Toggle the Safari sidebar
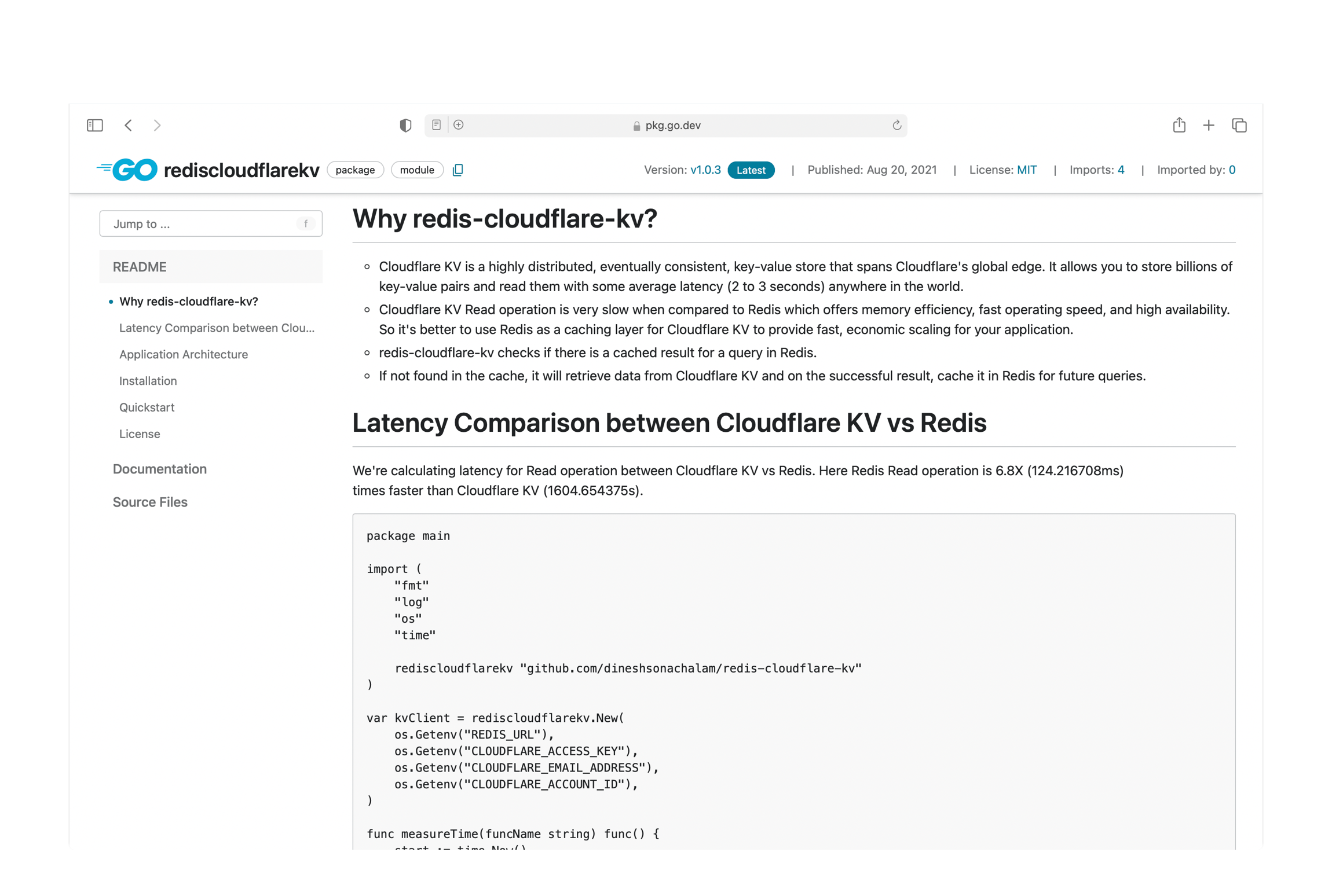1332x896 pixels. [x=95, y=125]
